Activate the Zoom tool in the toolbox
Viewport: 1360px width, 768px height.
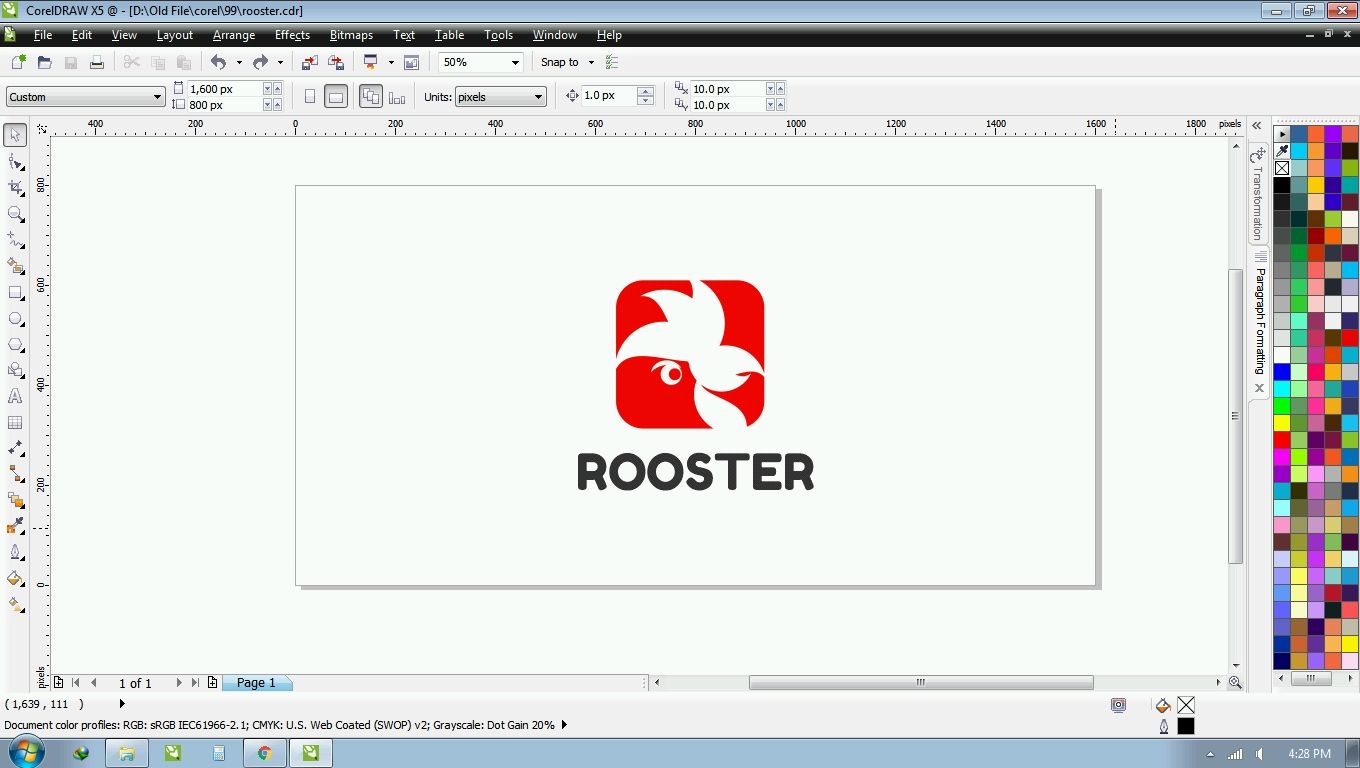coord(15,214)
